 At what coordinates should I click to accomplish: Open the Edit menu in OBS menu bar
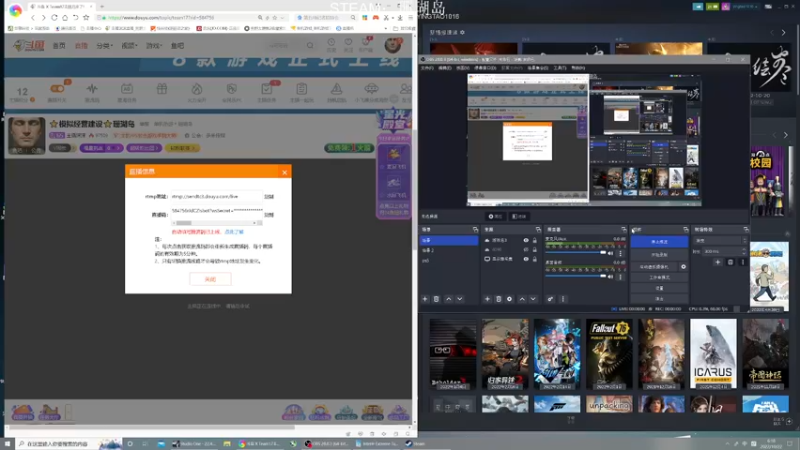point(444,68)
